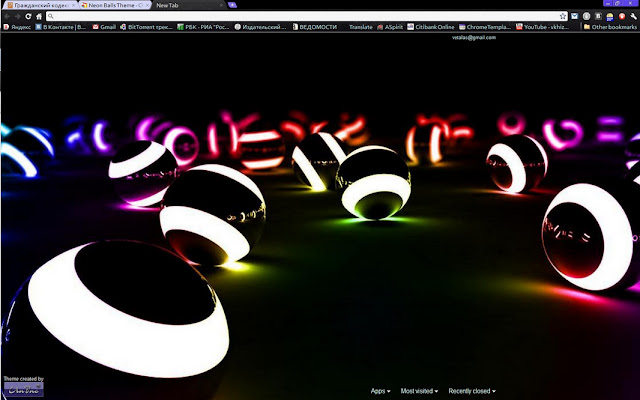Expand the Most visited dropdown

click(x=419, y=391)
